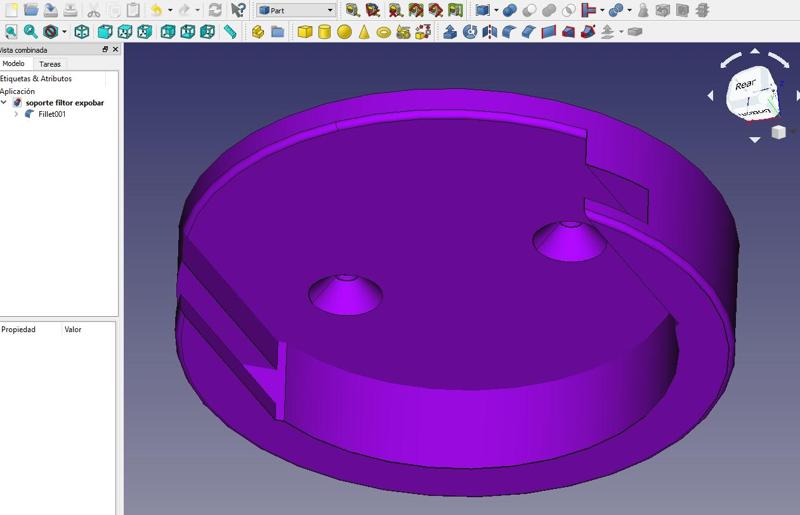Set the view to Bottom

[187, 32]
